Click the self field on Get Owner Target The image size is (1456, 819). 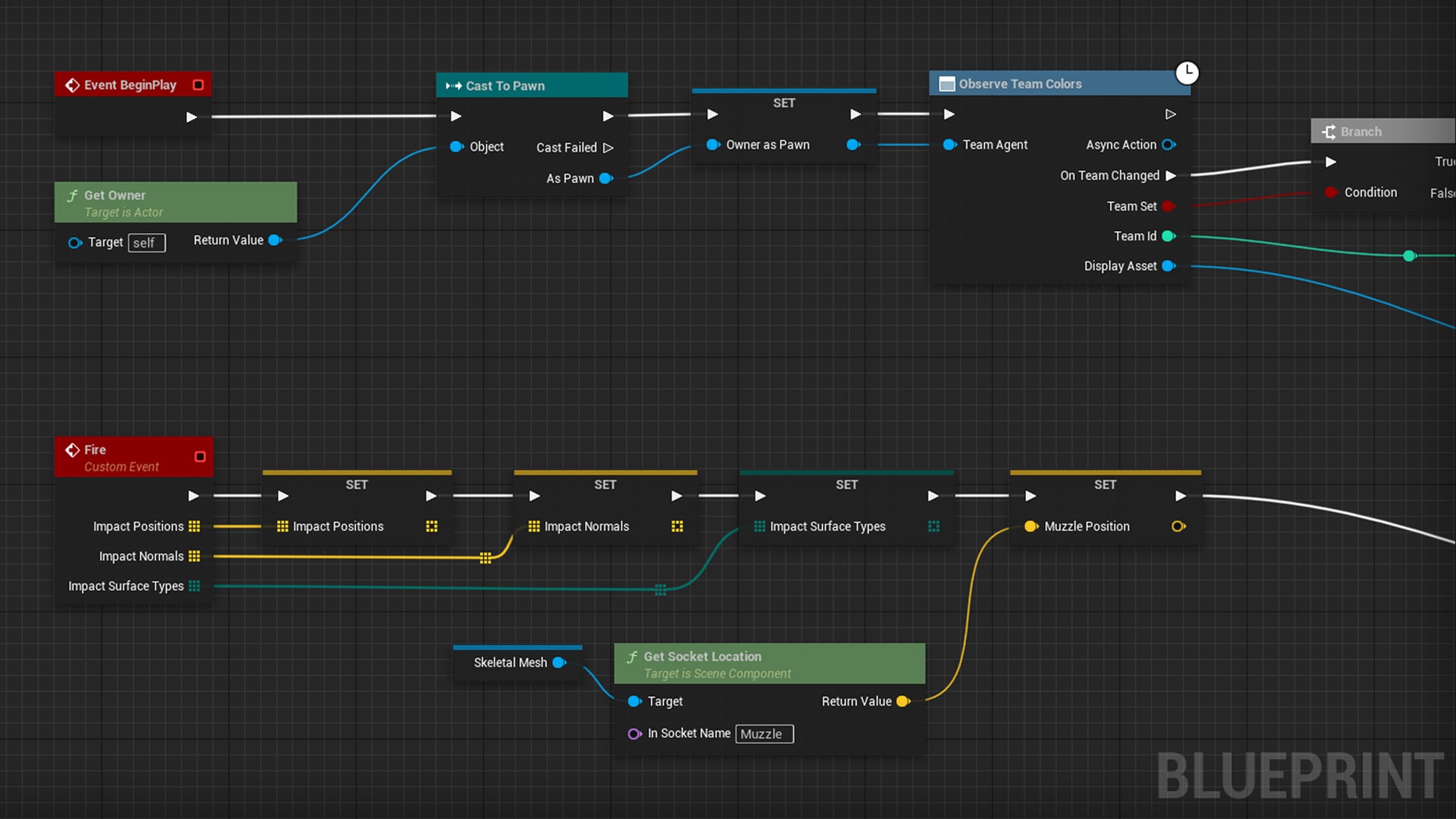[x=146, y=242]
